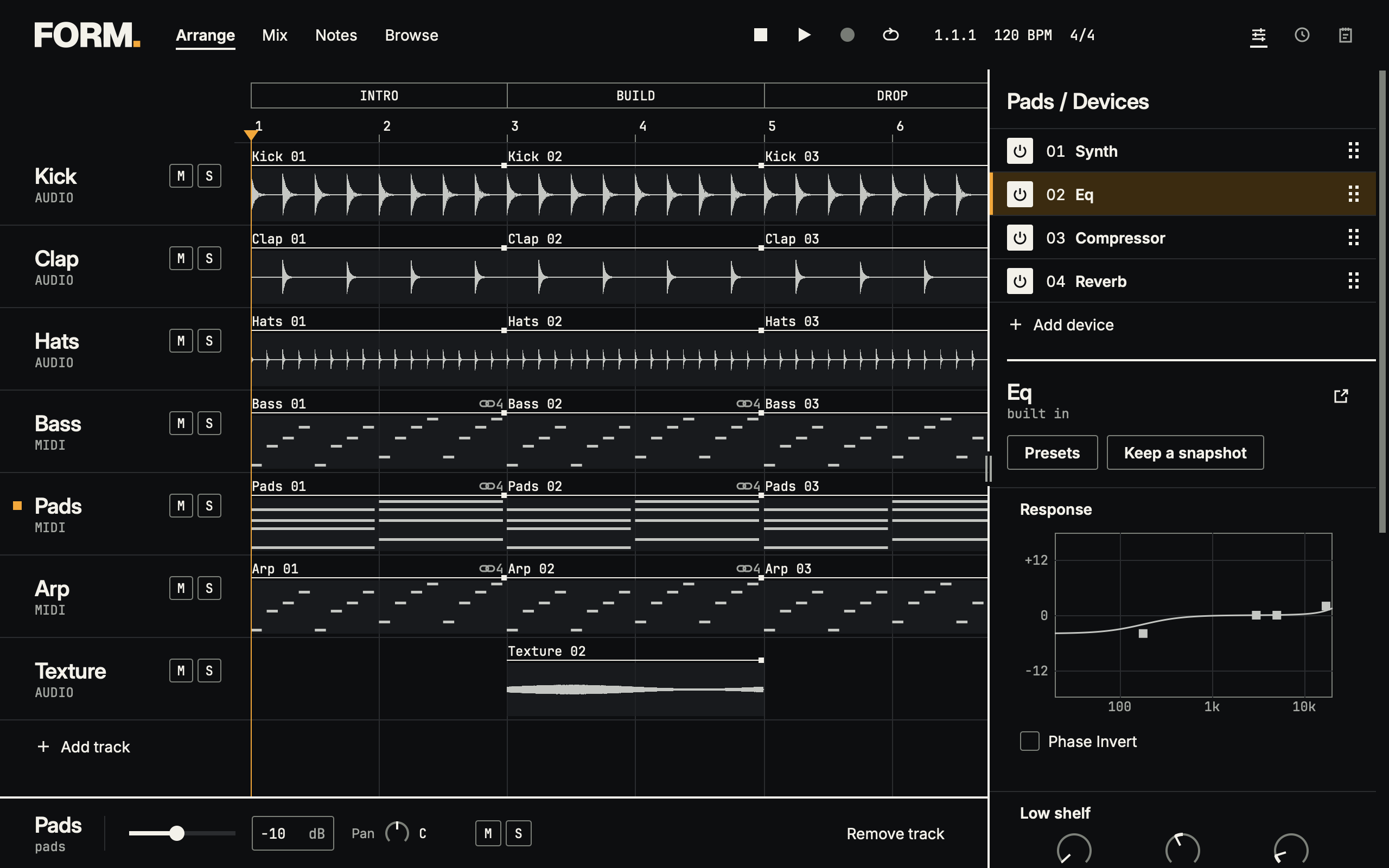Start playback with the Play button

pos(804,35)
